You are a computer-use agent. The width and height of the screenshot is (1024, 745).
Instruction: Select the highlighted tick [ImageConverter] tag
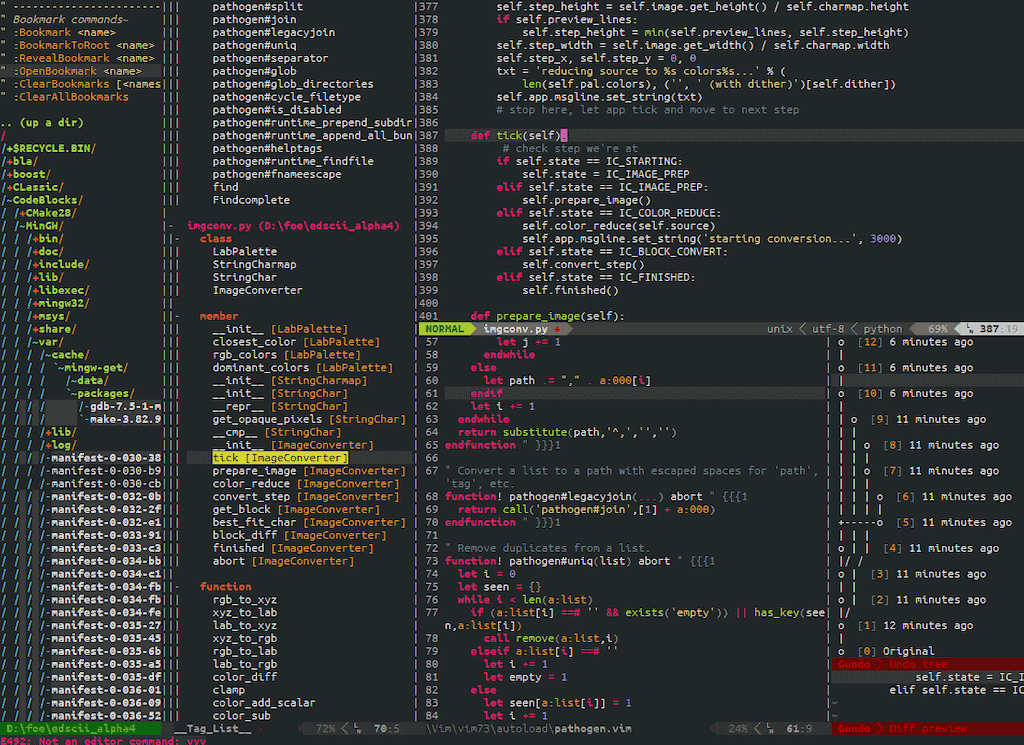pyautogui.click(x=279, y=458)
